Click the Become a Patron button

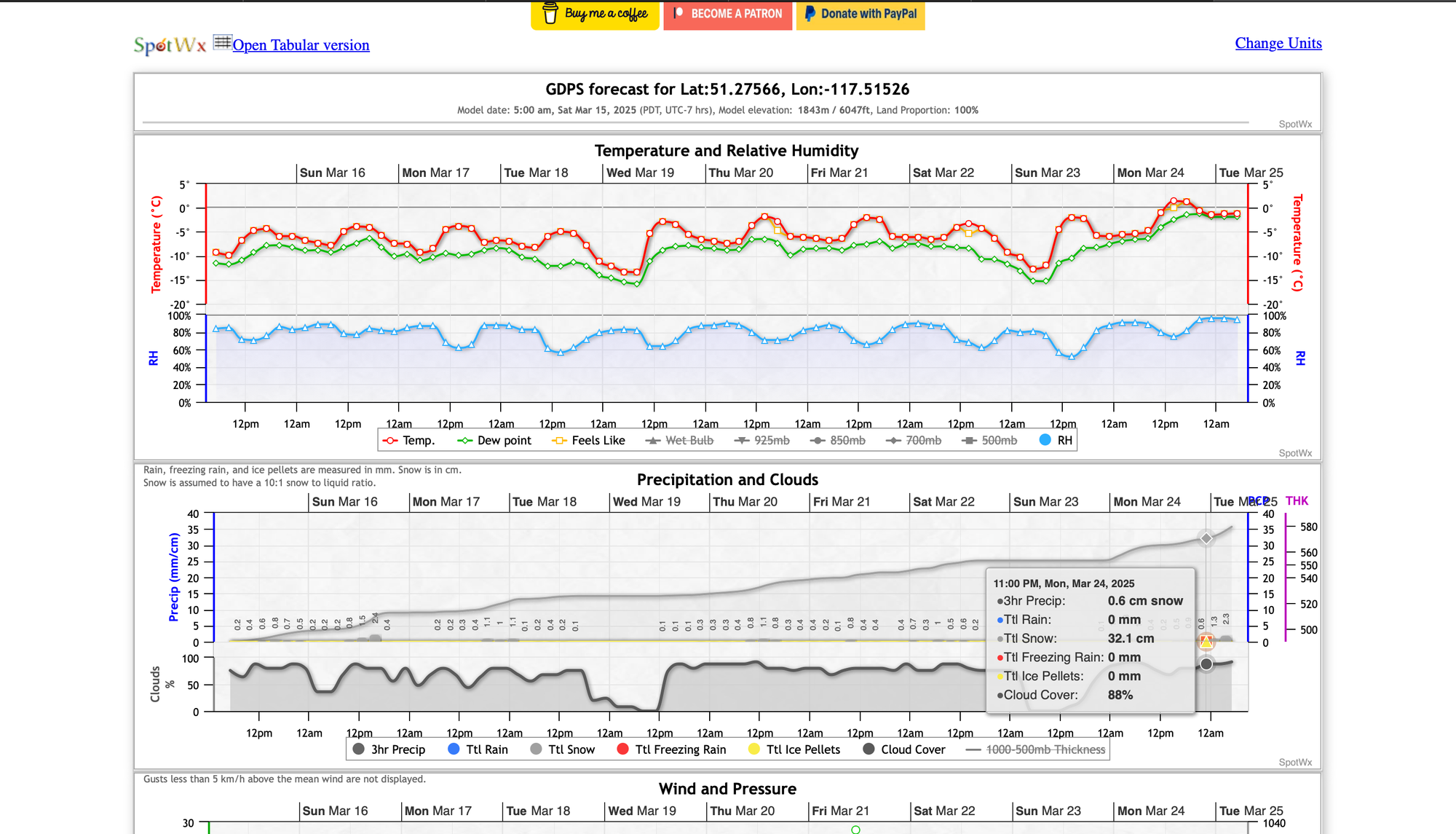coord(727,14)
